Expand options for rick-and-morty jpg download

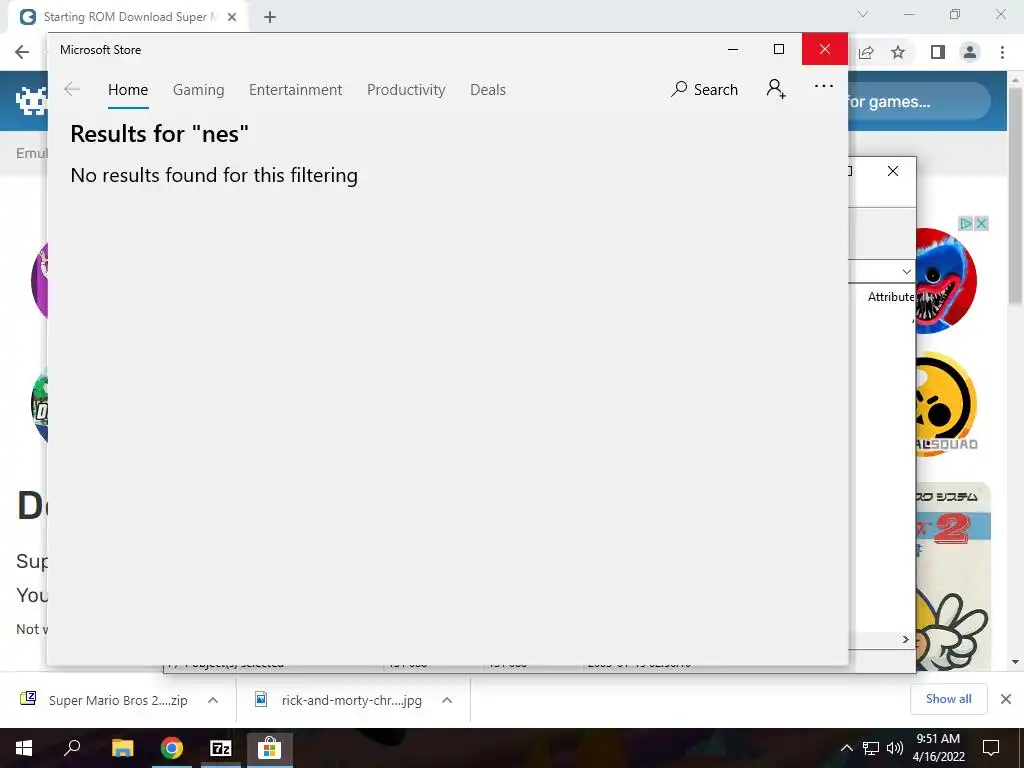tap(447, 700)
